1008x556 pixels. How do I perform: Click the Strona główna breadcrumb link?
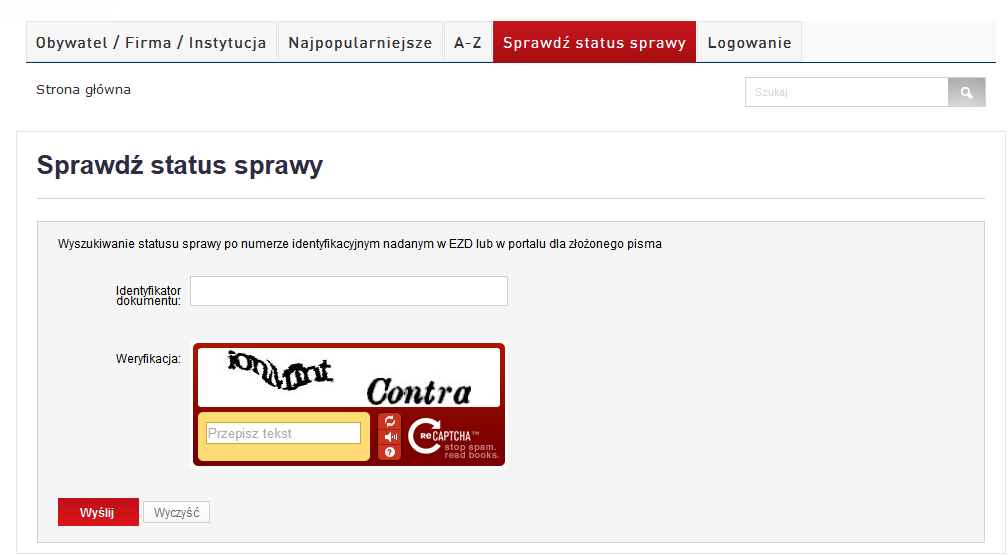point(83,90)
